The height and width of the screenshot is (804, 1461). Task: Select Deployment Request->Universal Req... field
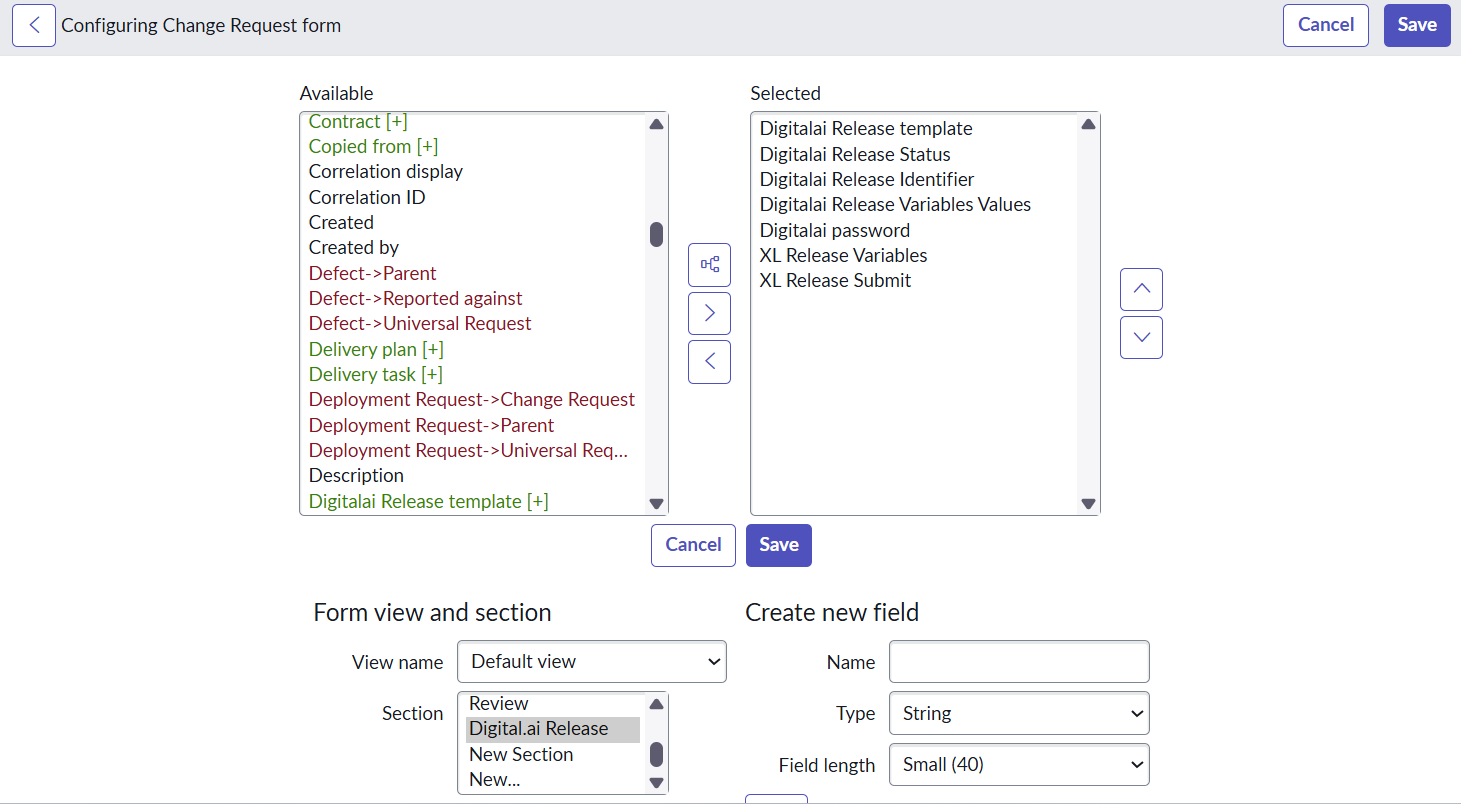(468, 450)
